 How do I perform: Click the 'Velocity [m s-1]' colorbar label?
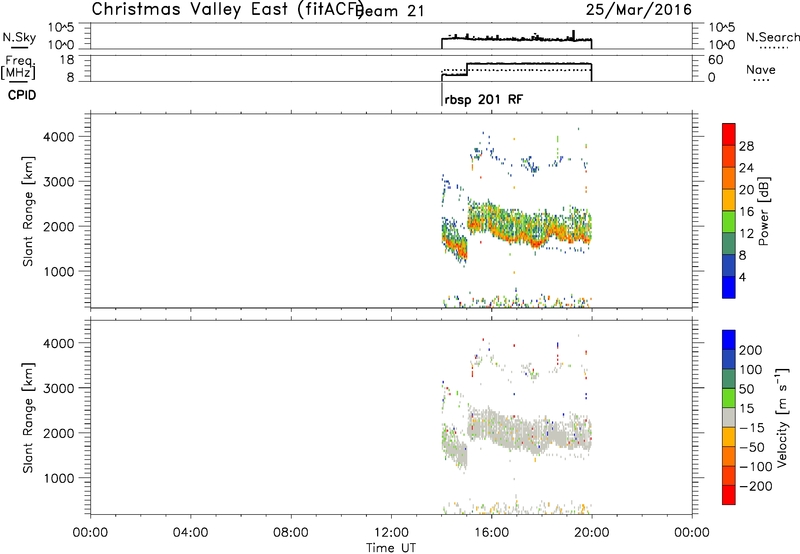point(782,417)
